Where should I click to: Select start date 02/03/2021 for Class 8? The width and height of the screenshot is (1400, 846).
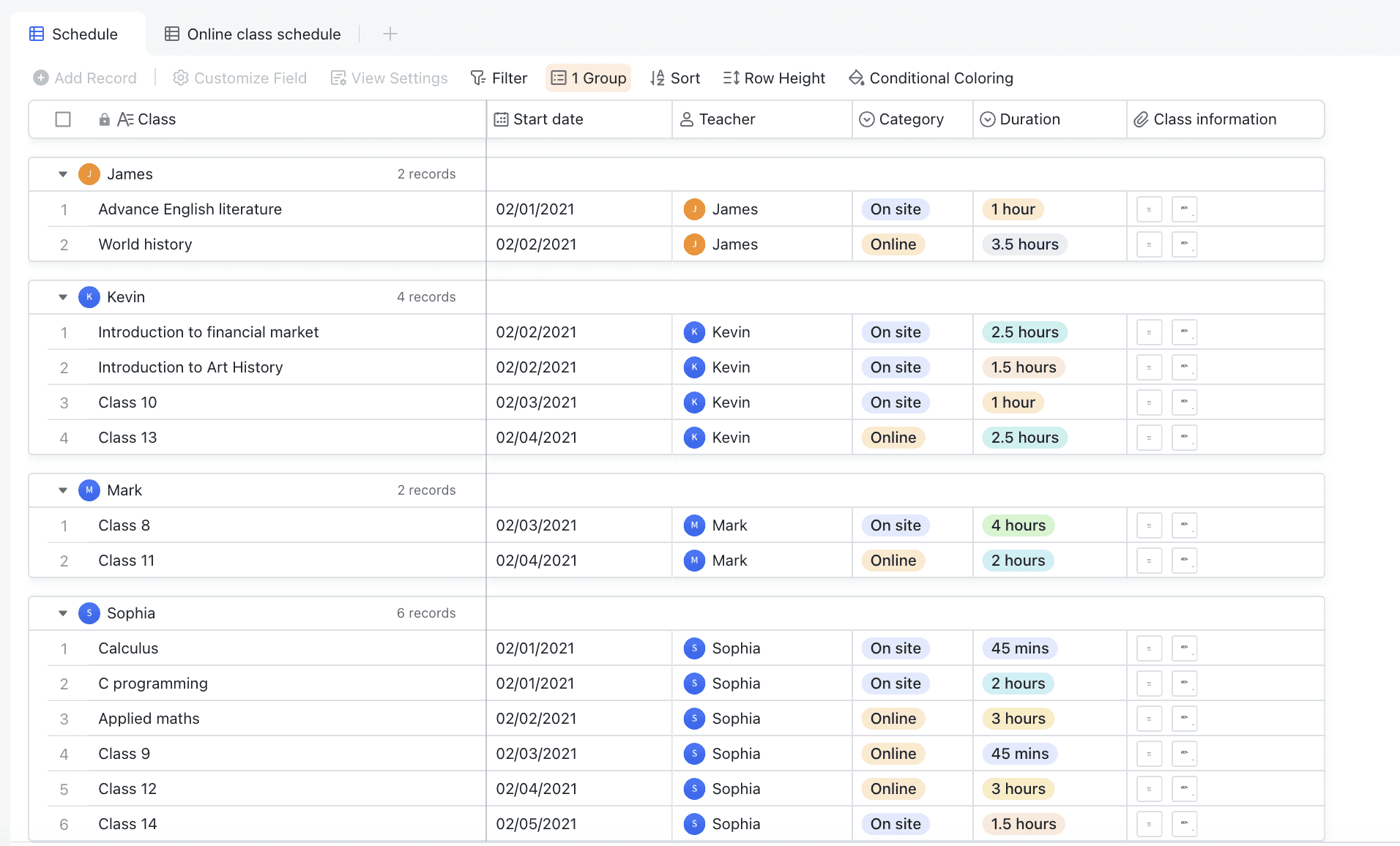coord(579,525)
